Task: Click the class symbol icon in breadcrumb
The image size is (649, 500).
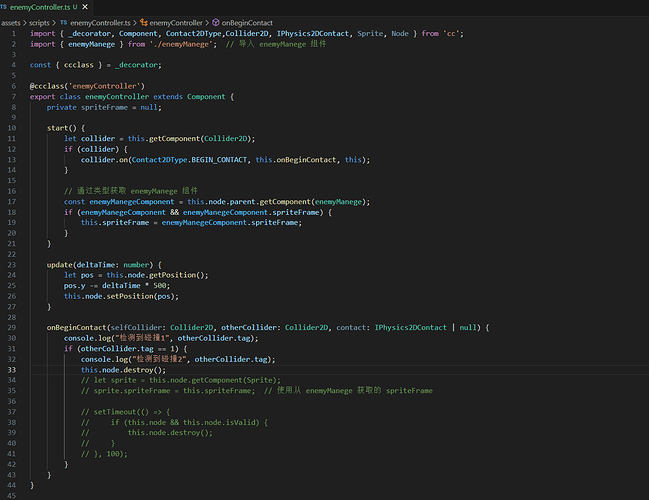Action: 144,22
